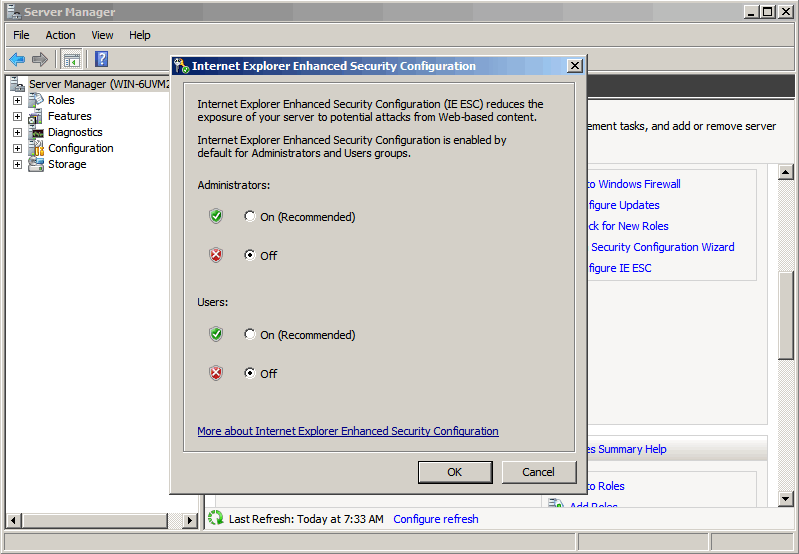Close the IE ESC dialog with X
The height and width of the screenshot is (554, 799).
[x=575, y=65]
